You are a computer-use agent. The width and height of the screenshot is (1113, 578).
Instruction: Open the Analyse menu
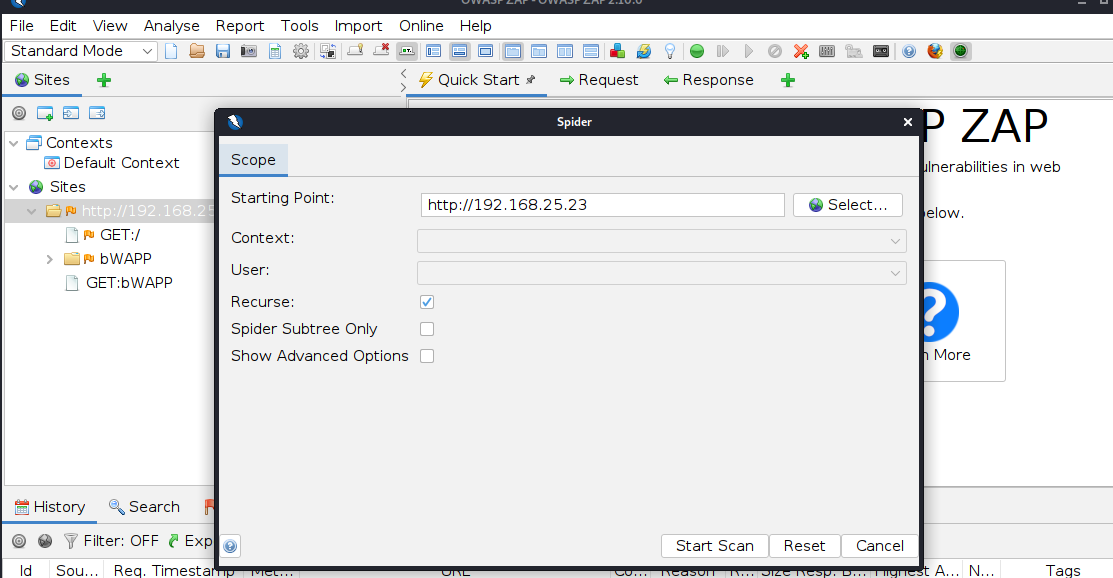171,26
